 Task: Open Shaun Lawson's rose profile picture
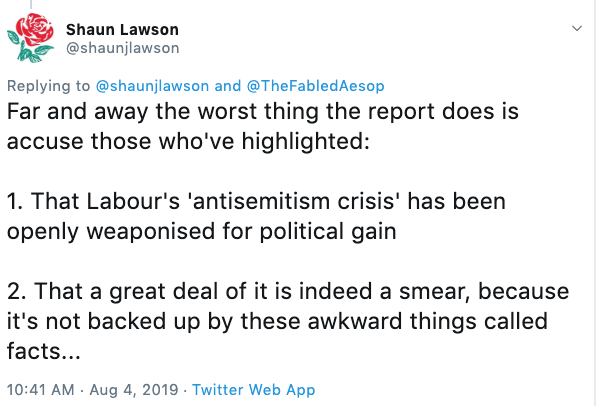click(31, 38)
